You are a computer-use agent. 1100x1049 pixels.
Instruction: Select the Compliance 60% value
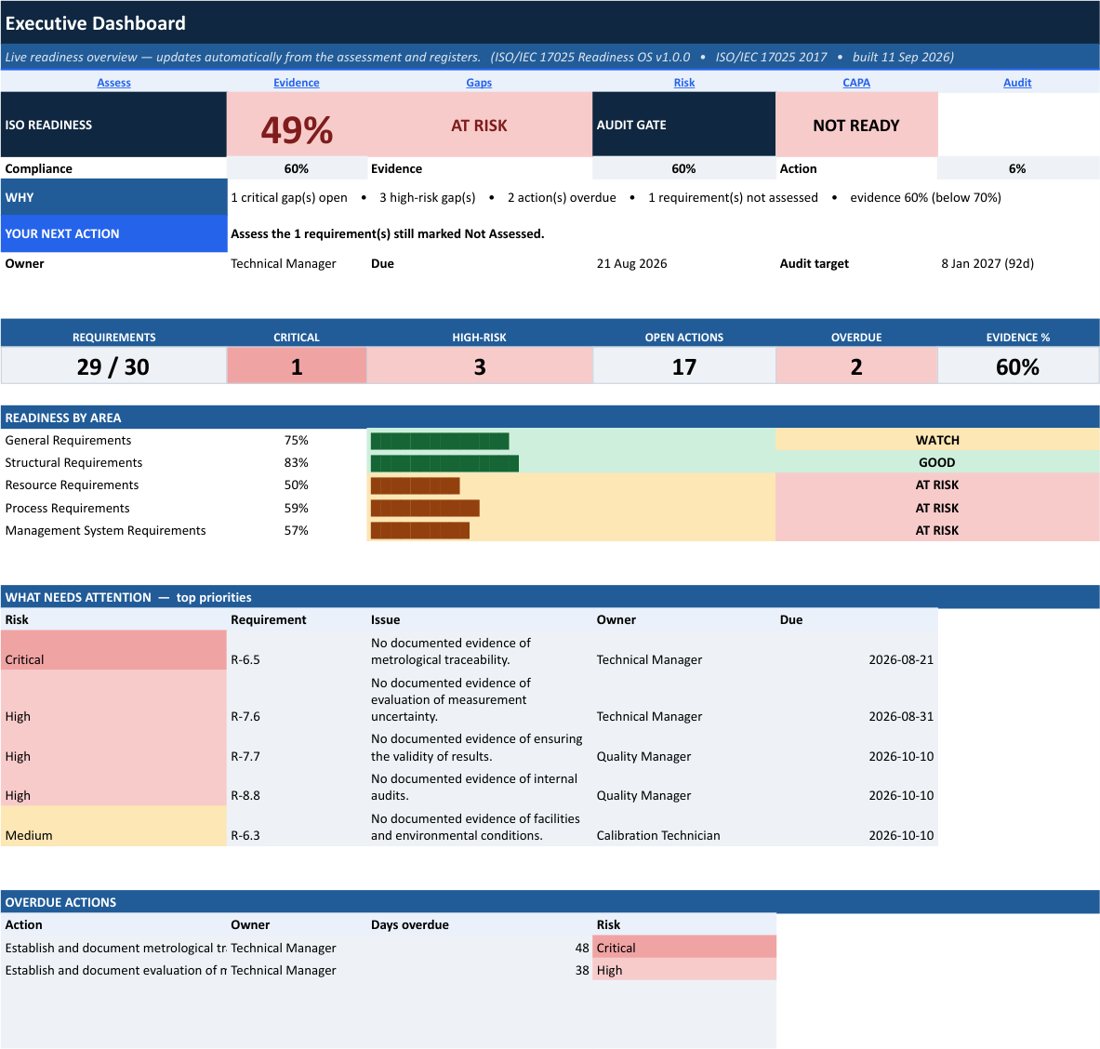(296, 168)
